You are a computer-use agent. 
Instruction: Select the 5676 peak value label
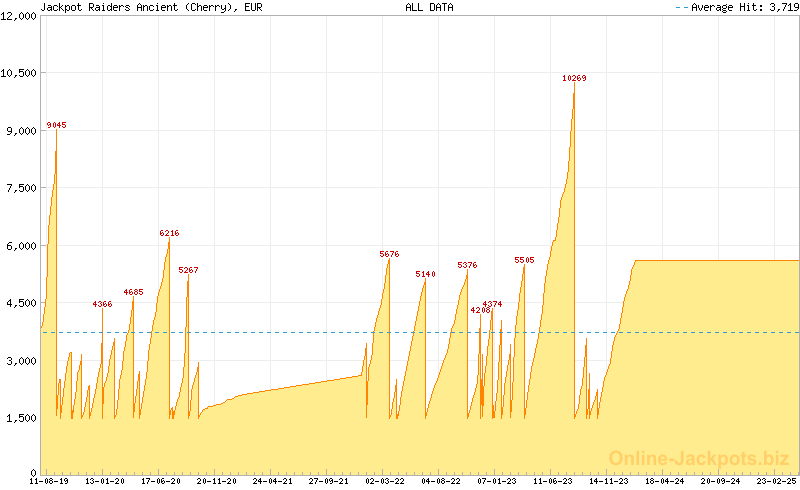pyautogui.click(x=389, y=254)
